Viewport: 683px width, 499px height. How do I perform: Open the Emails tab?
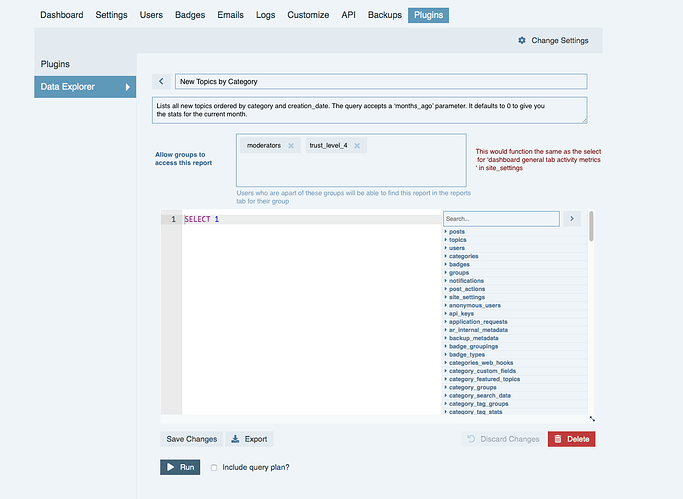pyautogui.click(x=230, y=15)
